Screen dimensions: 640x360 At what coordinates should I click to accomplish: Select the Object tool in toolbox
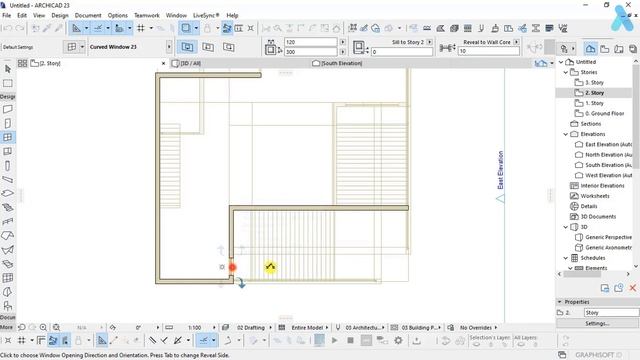[x=8, y=306]
